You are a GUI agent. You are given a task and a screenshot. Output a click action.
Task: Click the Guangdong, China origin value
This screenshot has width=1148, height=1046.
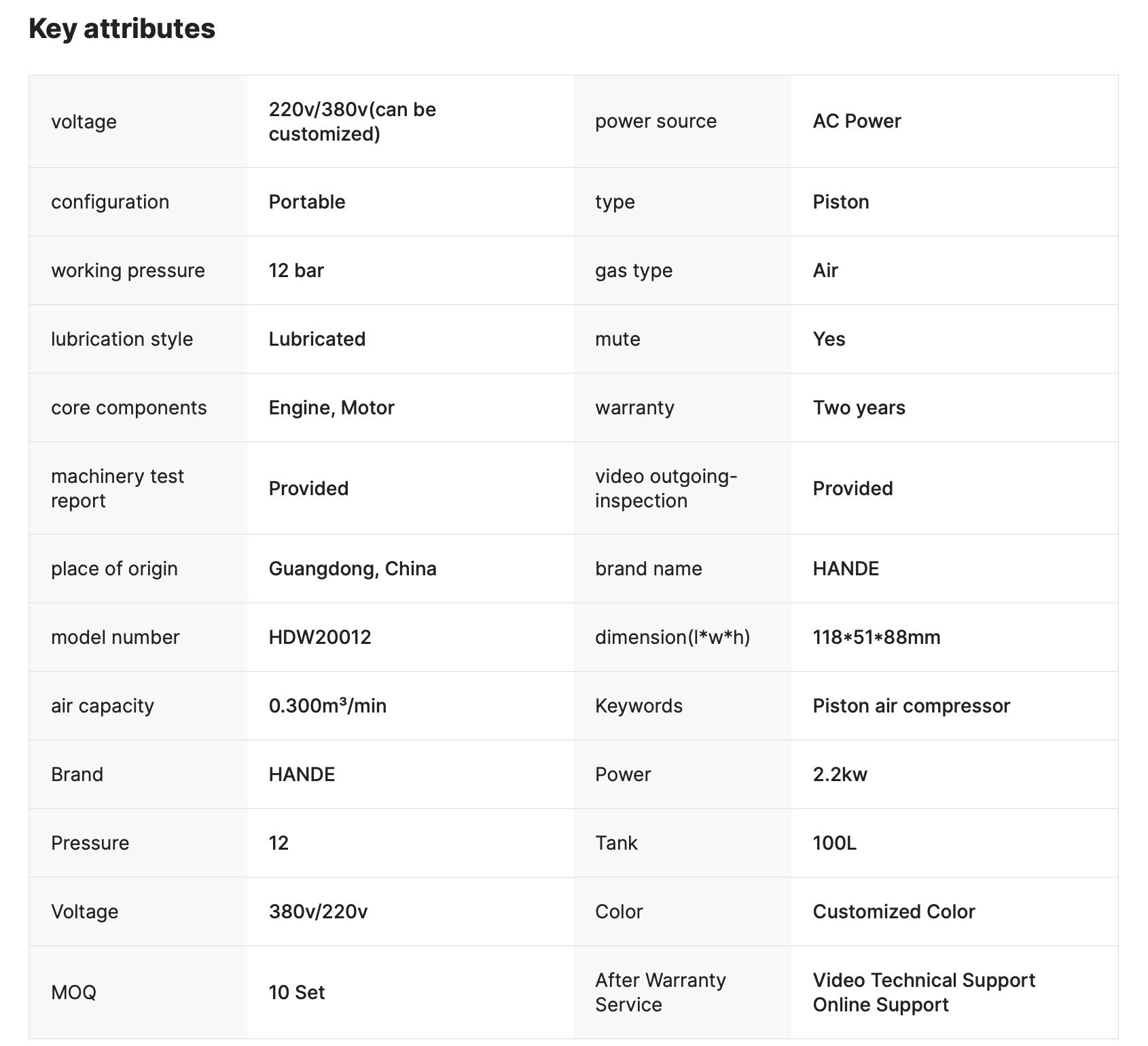pyautogui.click(x=352, y=569)
